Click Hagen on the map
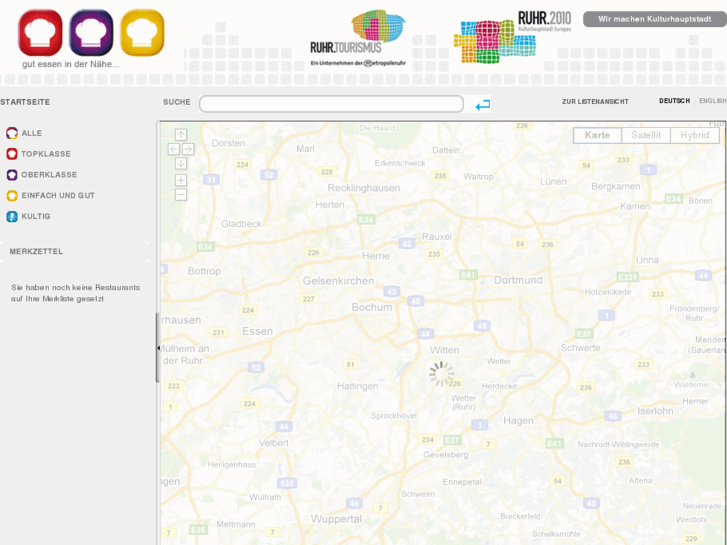 coord(518,421)
